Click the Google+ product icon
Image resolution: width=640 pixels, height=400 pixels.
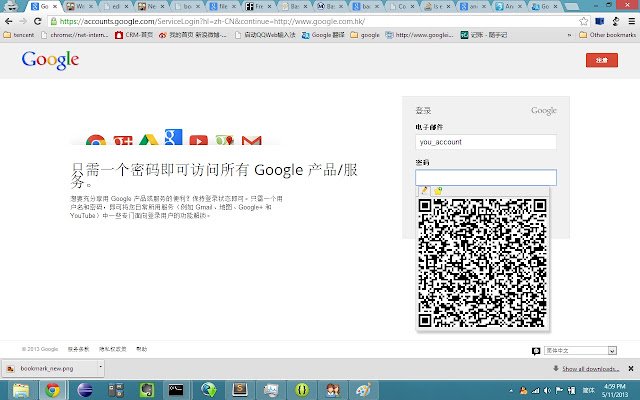tap(123, 140)
